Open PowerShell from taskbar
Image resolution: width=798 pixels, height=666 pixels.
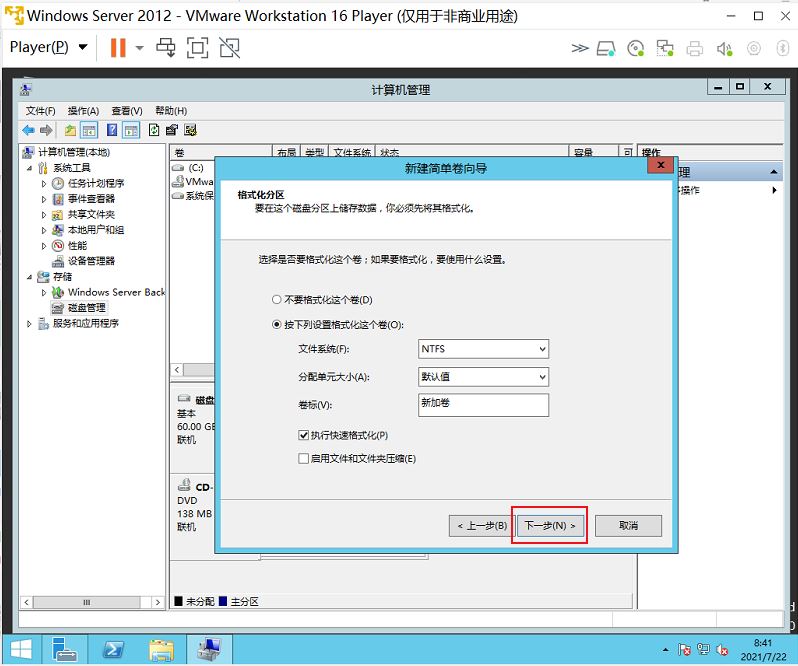pos(112,650)
